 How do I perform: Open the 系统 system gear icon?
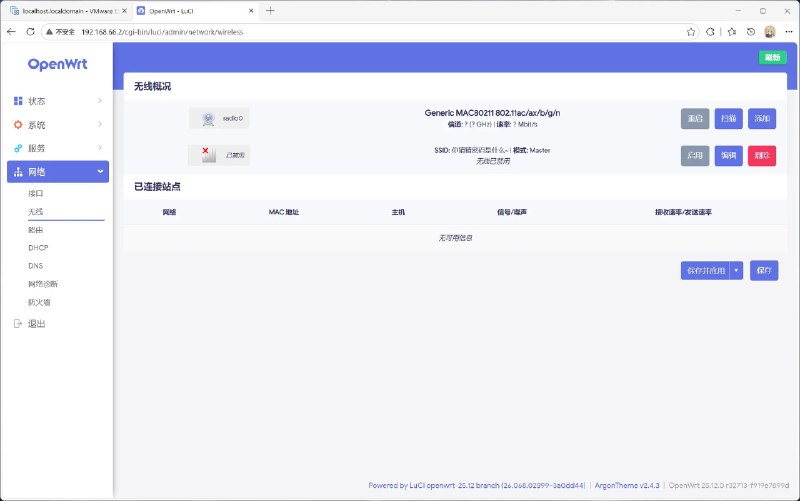click(18, 124)
